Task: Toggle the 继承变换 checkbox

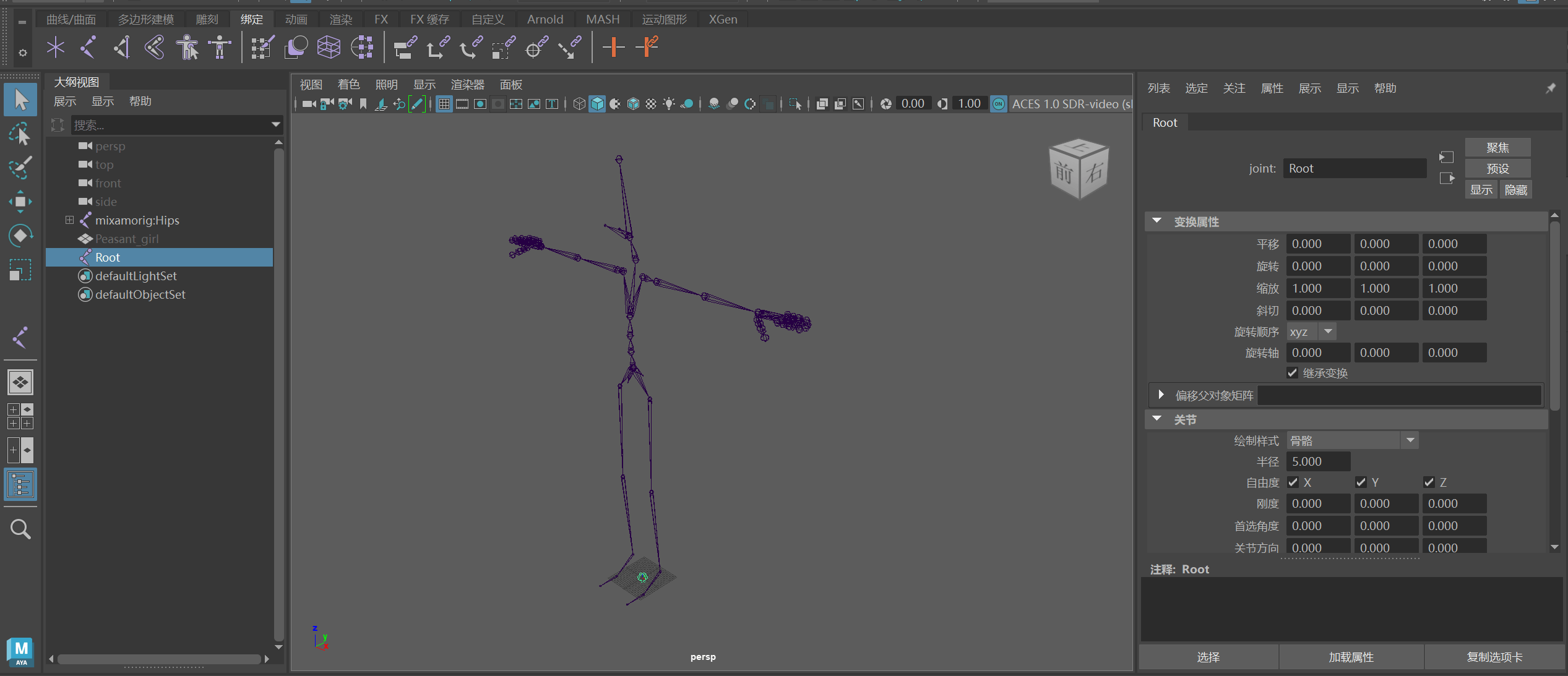Action: pyautogui.click(x=1292, y=373)
